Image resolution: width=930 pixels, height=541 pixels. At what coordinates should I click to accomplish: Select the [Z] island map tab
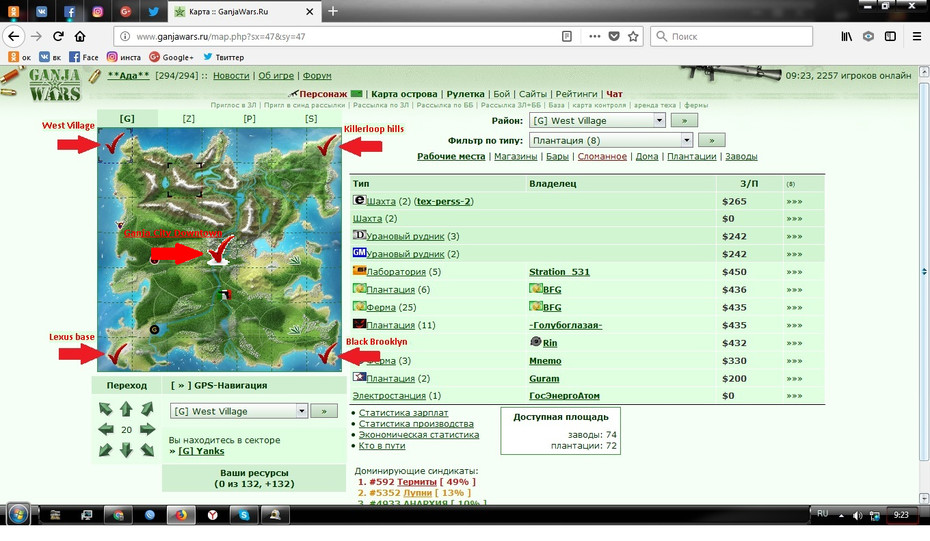(189, 119)
